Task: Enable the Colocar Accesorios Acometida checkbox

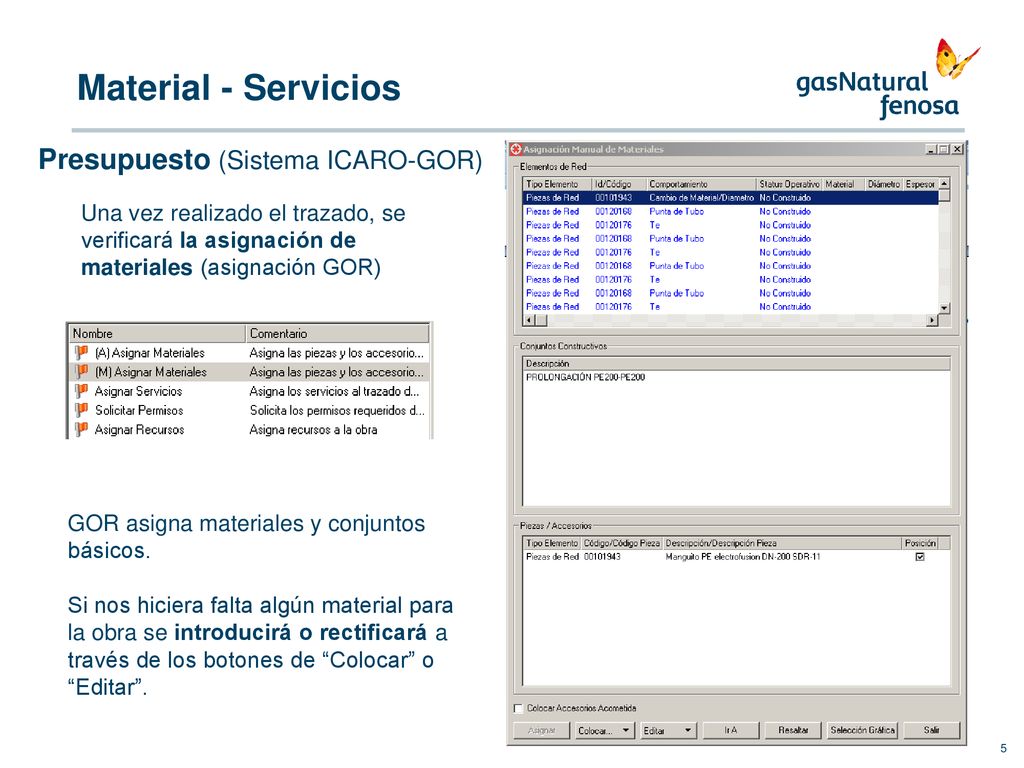Action: [x=519, y=709]
